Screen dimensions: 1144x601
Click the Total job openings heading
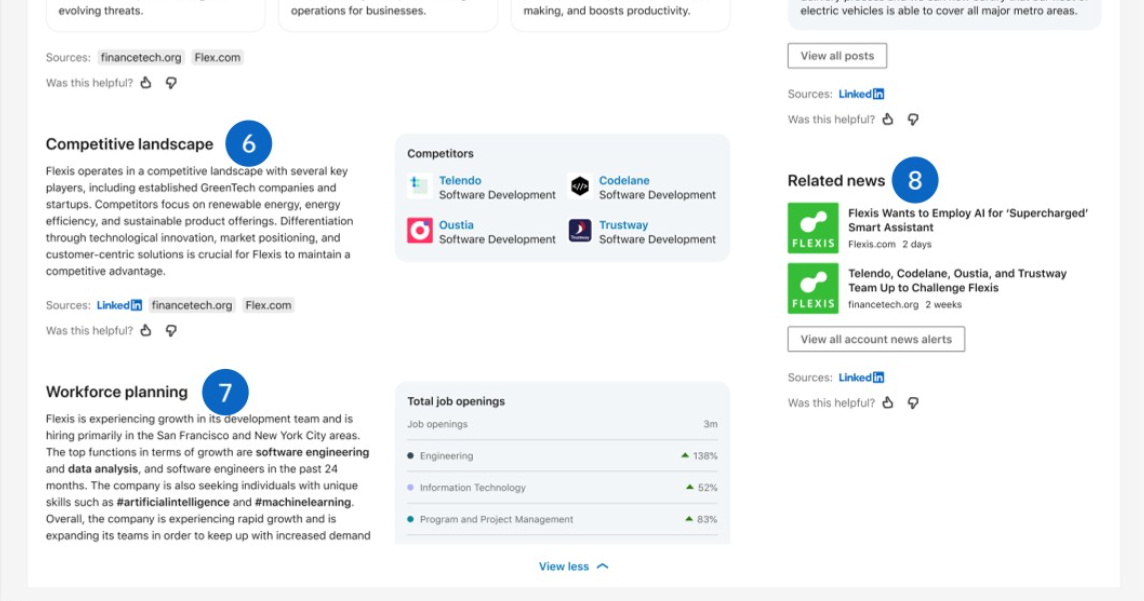click(x=456, y=401)
